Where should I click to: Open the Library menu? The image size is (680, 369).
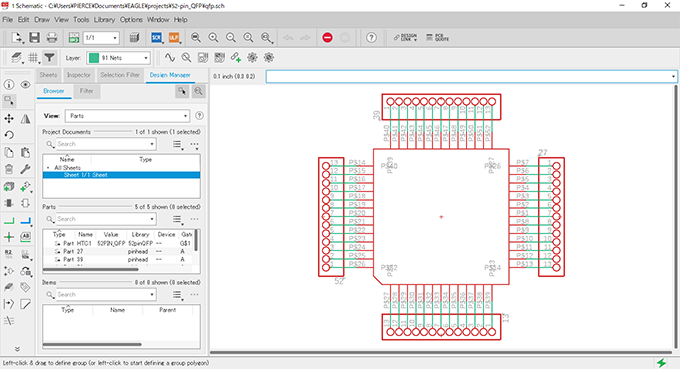pyautogui.click(x=105, y=20)
